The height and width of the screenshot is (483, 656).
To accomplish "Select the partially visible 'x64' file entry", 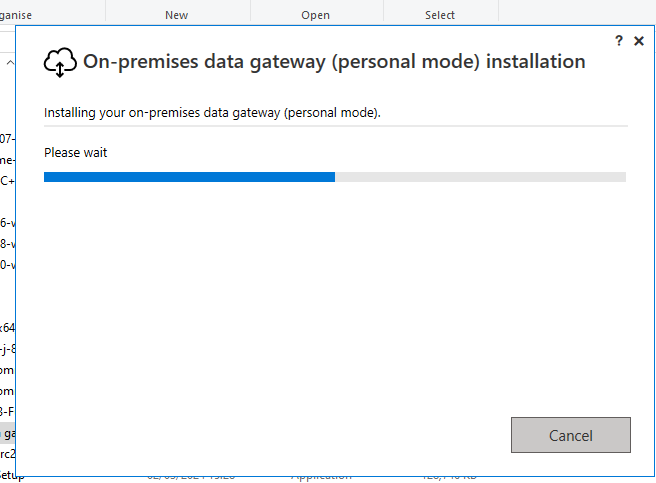I will [8, 328].
